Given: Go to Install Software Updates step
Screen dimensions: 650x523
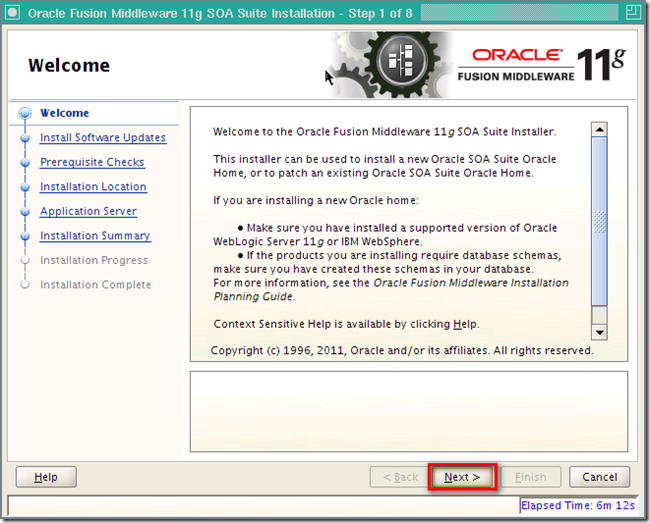Looking at the screenshot, I should tap(103, 138).
